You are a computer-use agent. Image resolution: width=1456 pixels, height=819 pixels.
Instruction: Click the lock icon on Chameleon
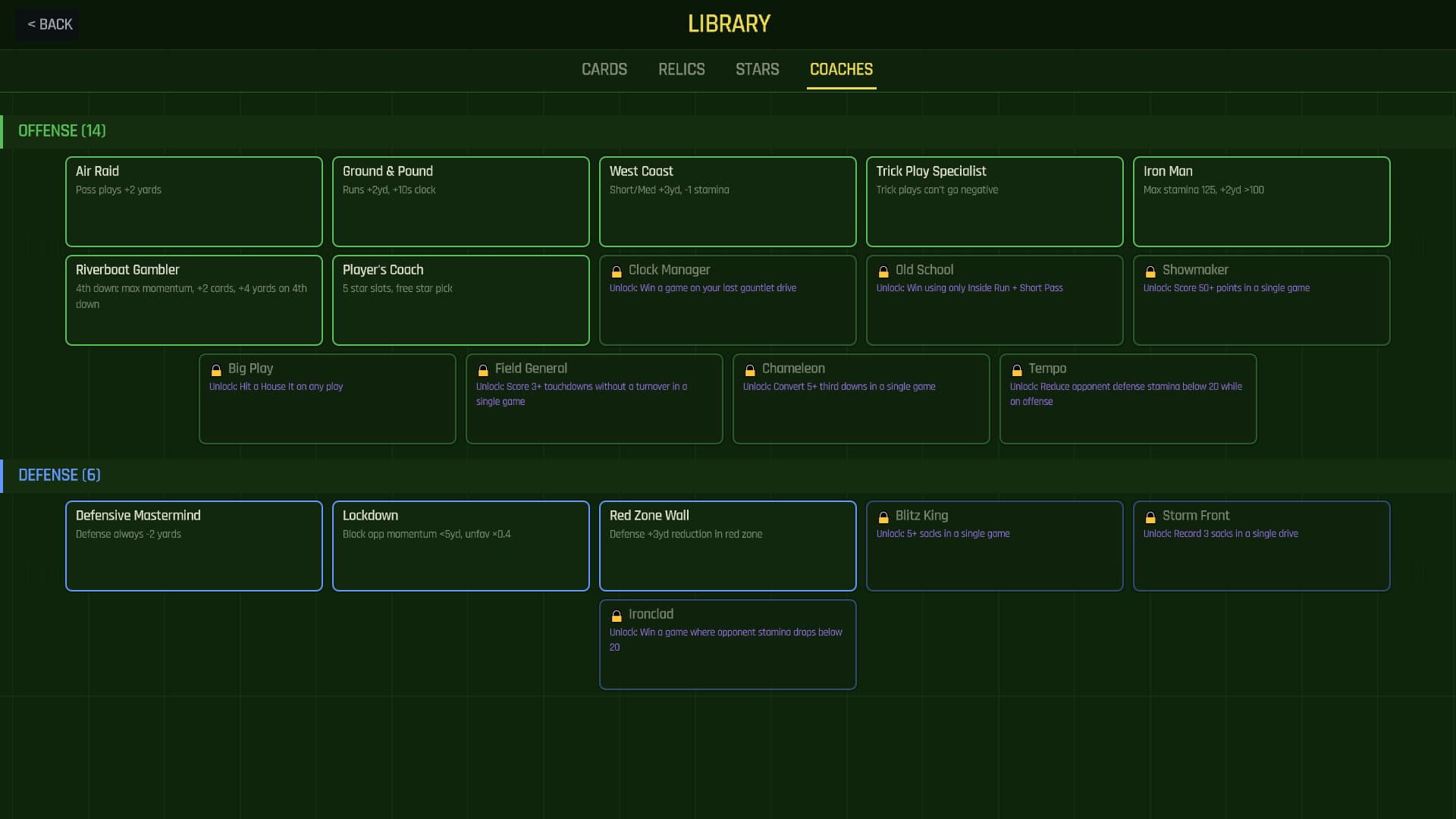pos(750,370)
